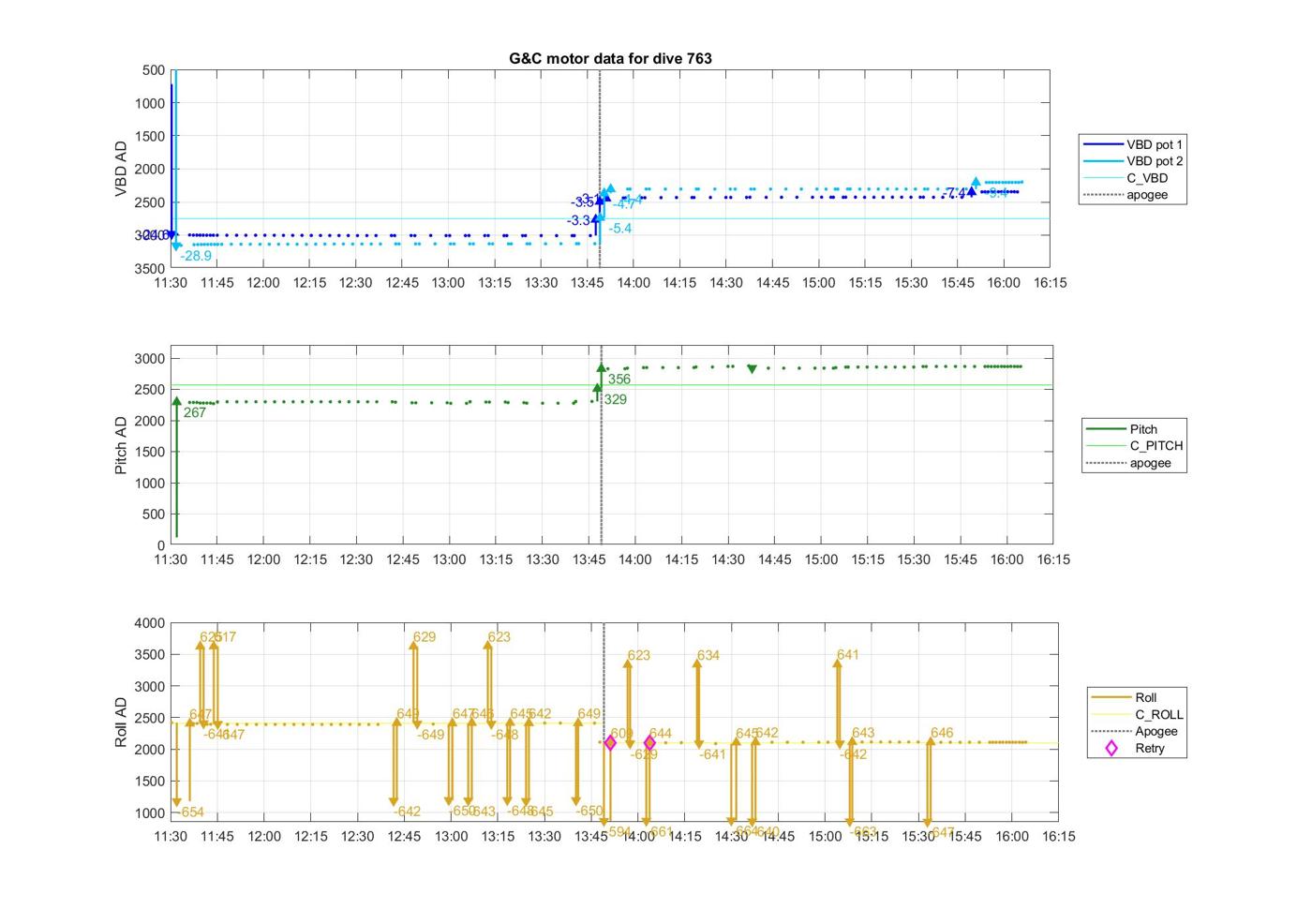The image size is (1312, 924).
Task: Click the '646' label on the Roll plot
Action: pyautogui.click(x=942, y=733)
